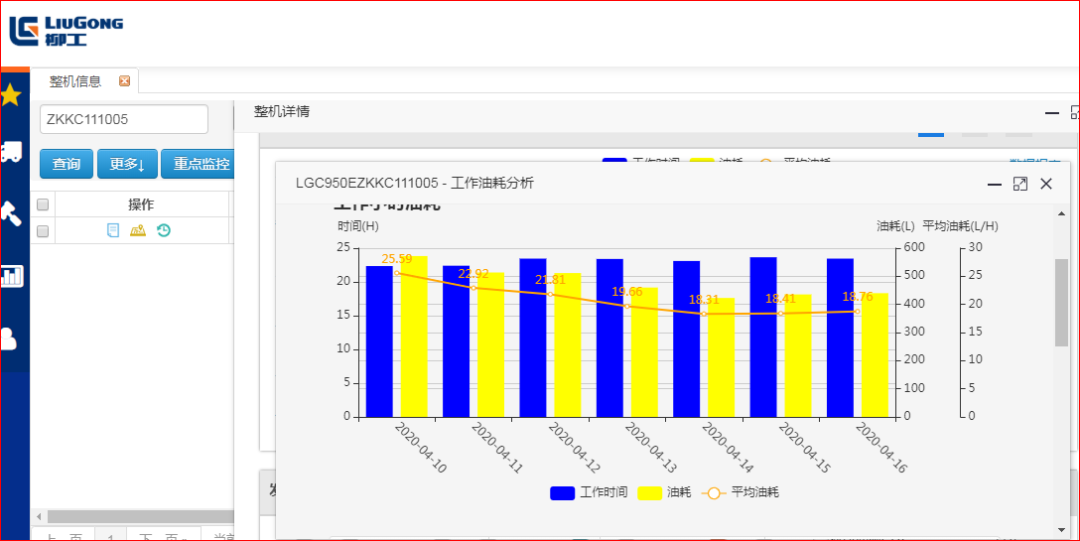Toggle the 平均油耗 line legend series
1080x541 pixels.
[x=740, y=492]
